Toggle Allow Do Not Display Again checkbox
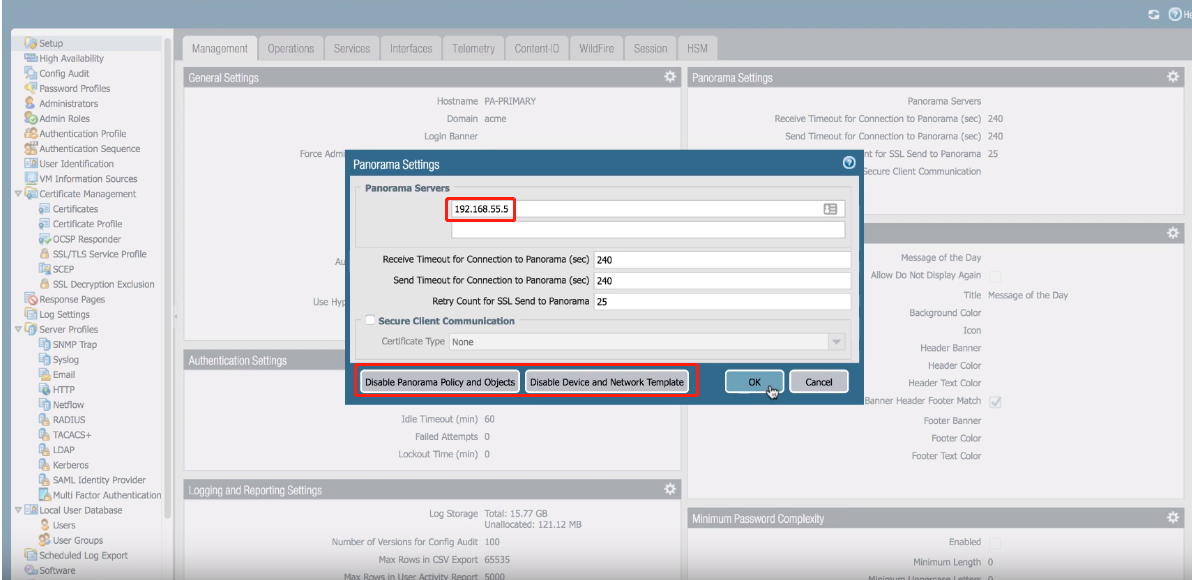The height and width of the screenshot is (580, 1192). coord(995,276)
